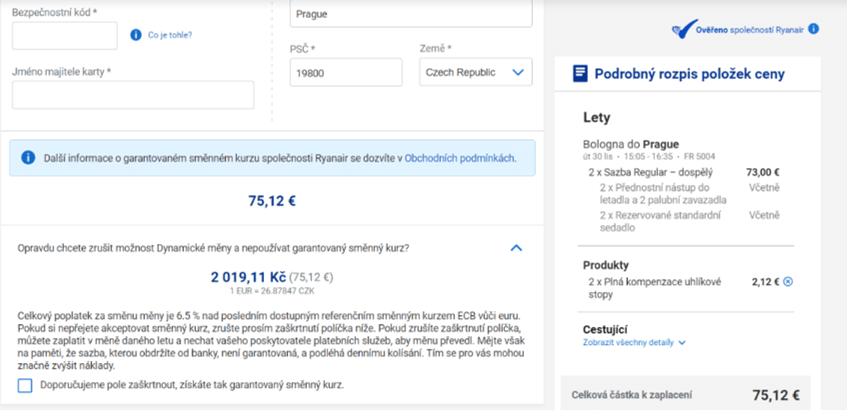Click info icon in blue exchange rate banner
Viewport: 847px width, 410px height.
point(28,158)
